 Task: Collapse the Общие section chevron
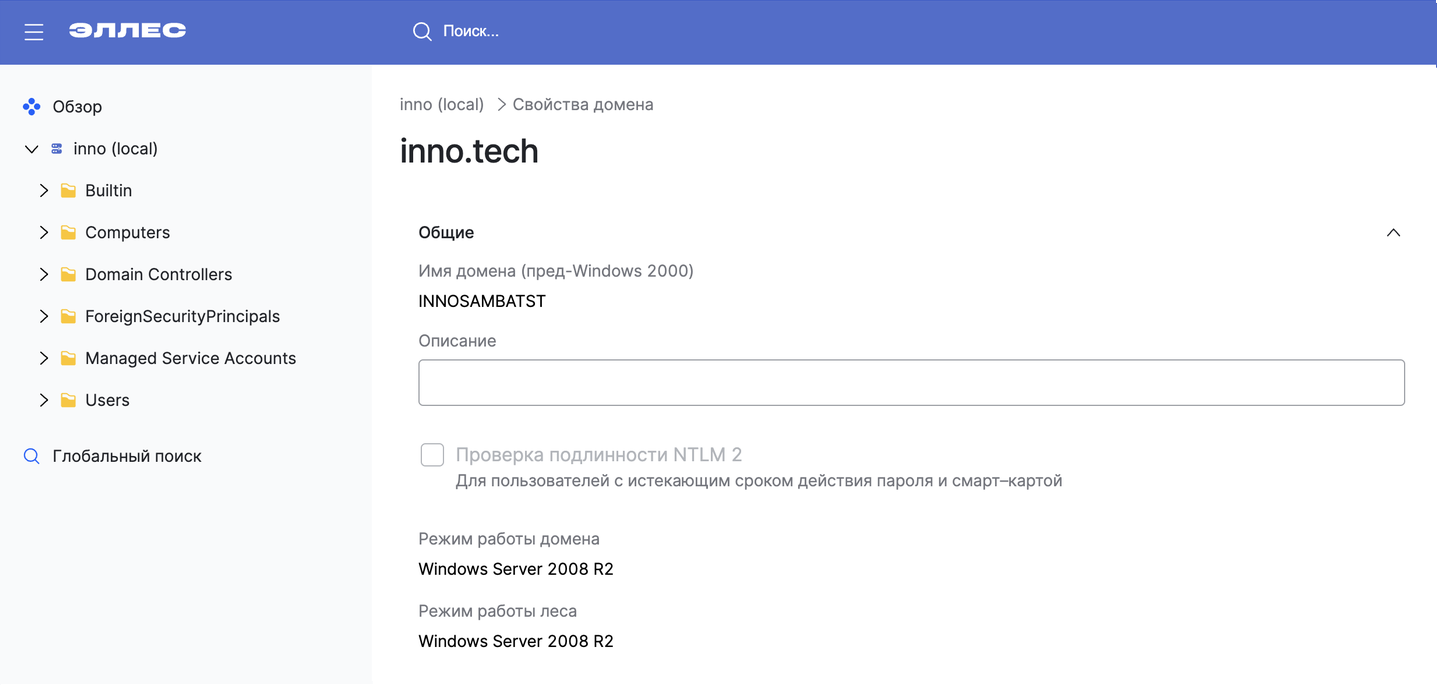1393,231
